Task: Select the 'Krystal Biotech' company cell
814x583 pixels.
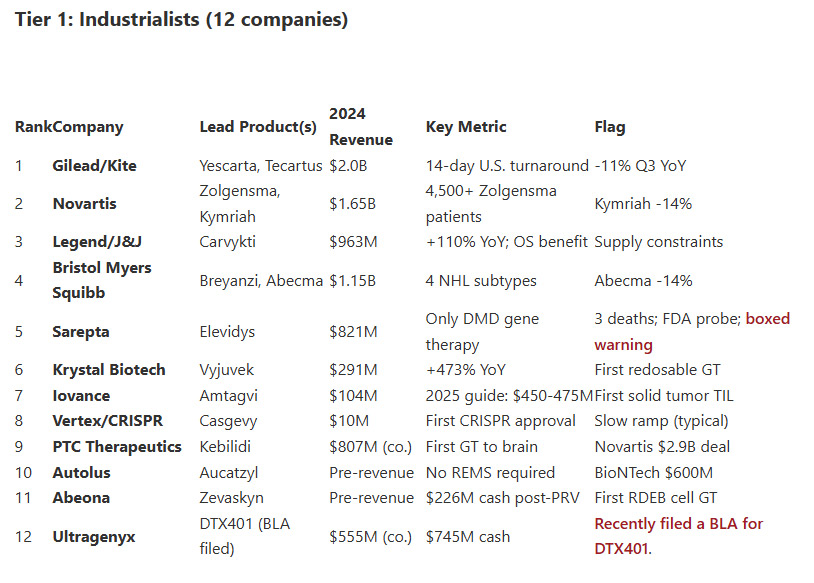Action: pos(109,370)
